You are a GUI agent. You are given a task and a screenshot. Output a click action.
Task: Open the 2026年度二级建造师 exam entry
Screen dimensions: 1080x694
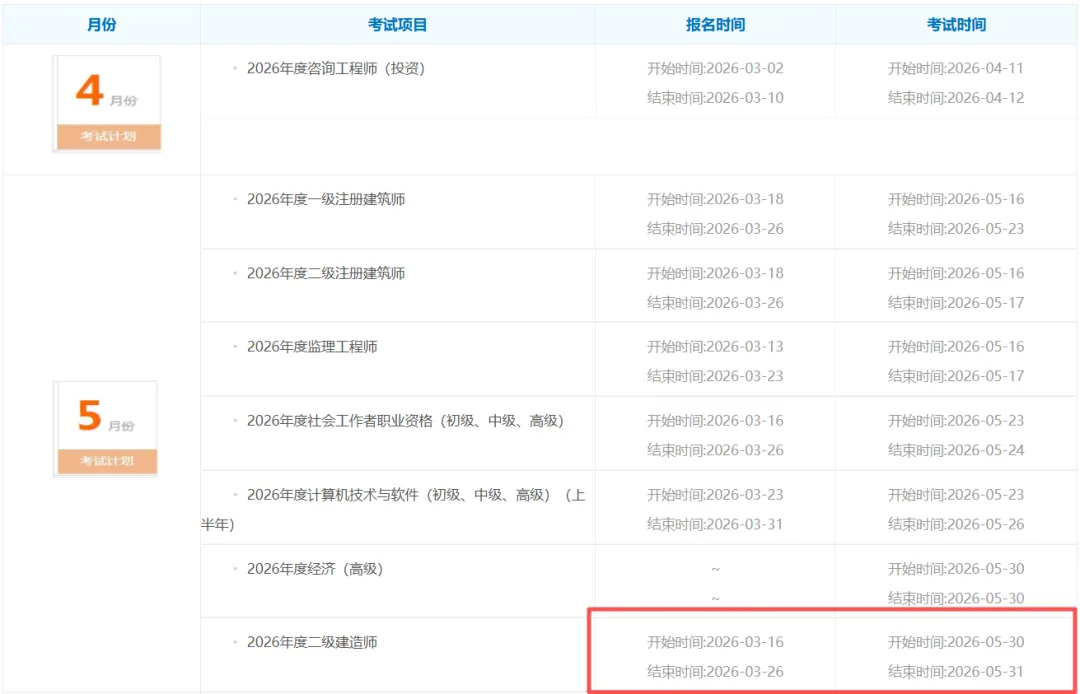313,642
